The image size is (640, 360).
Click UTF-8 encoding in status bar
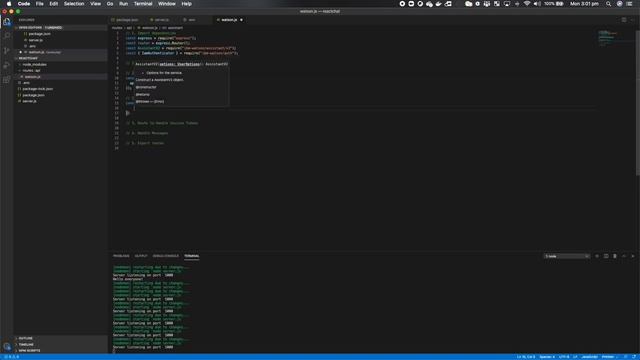coord(564,357)
